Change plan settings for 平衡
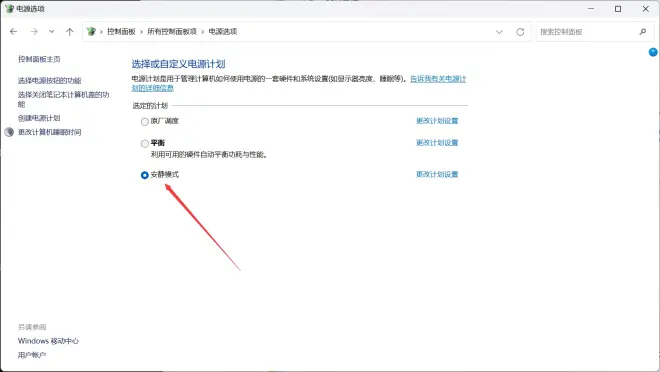Image resolution: width=660 pixels, height=372 pixels. [437, 143]
